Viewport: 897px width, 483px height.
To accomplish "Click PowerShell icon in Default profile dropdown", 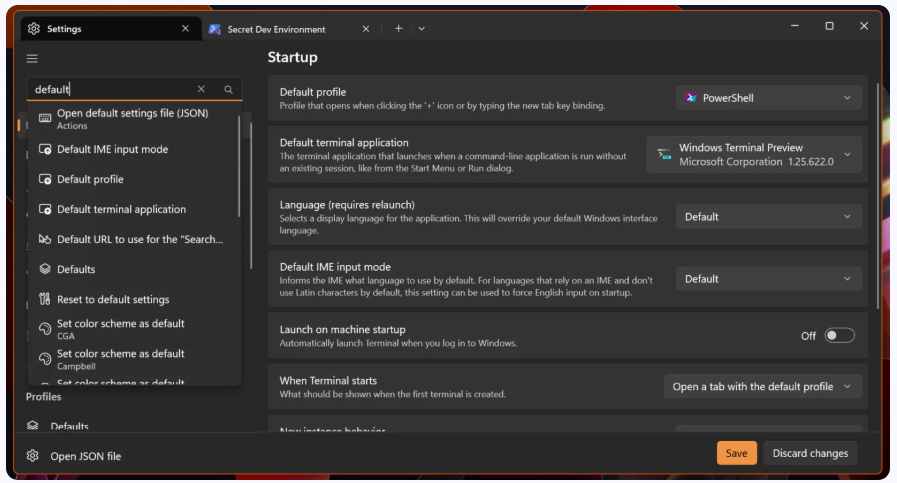I will point(691,98).
